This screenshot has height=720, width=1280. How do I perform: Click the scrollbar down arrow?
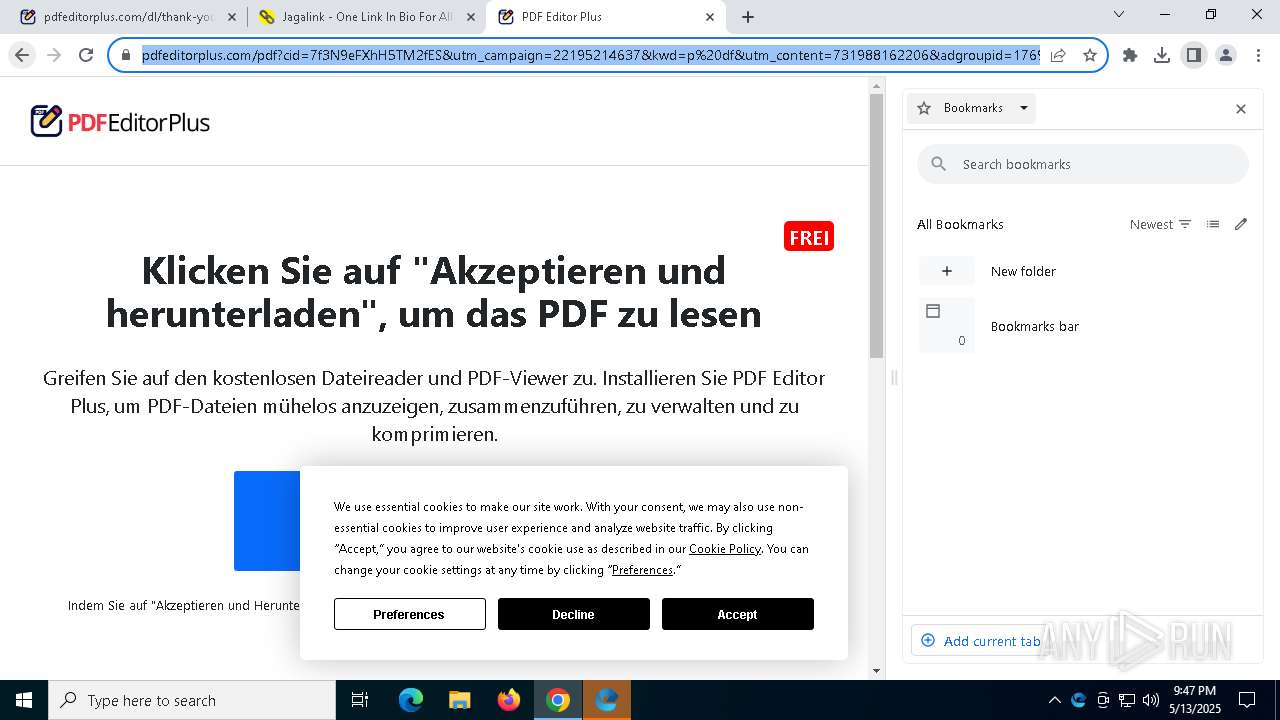(x=876, y=671)
